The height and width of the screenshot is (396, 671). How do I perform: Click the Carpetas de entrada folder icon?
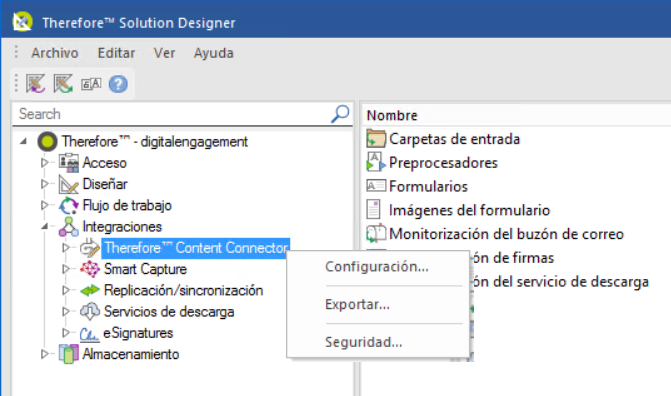[376, 139]
